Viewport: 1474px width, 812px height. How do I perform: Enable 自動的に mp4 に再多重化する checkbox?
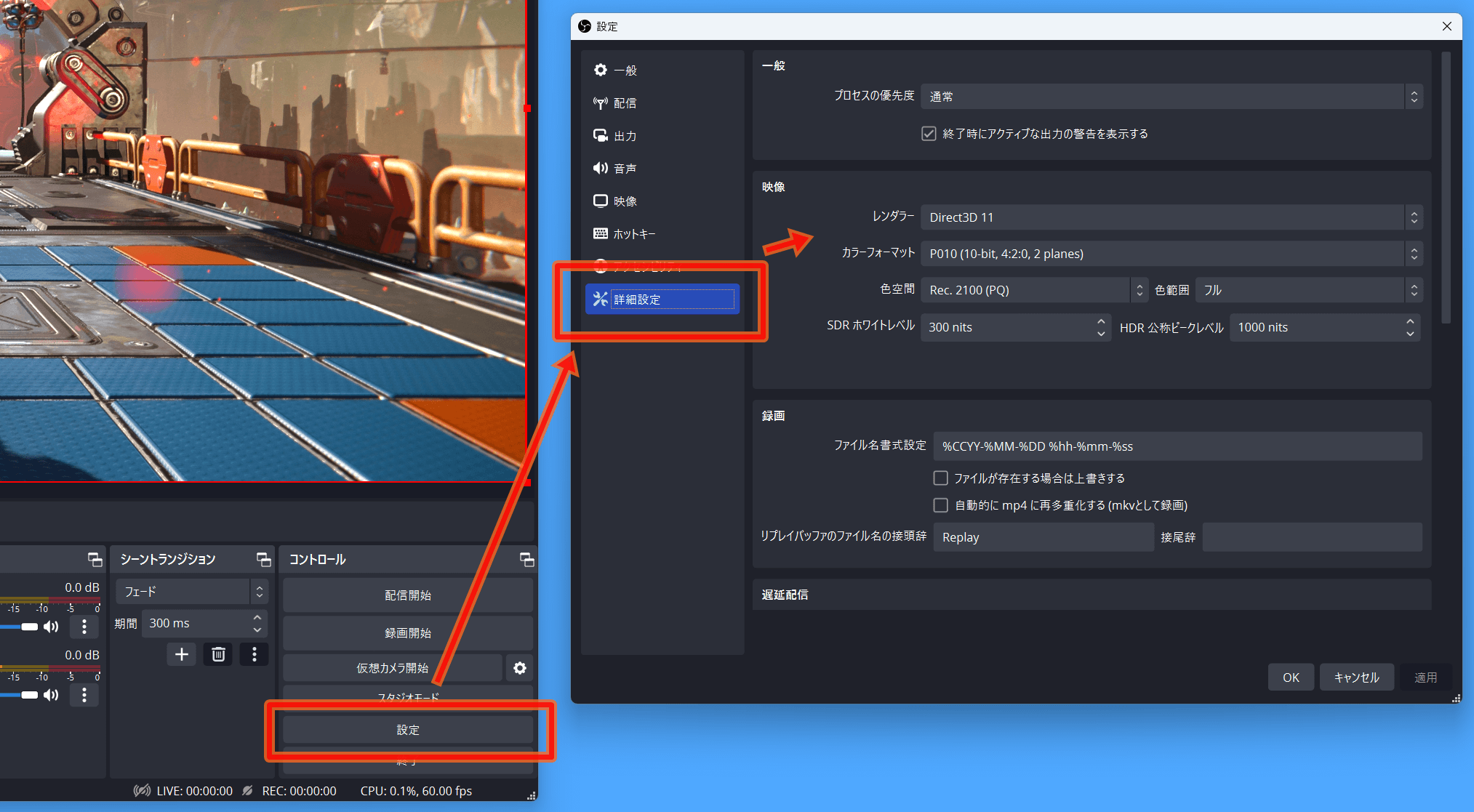(x=941, y=505)
